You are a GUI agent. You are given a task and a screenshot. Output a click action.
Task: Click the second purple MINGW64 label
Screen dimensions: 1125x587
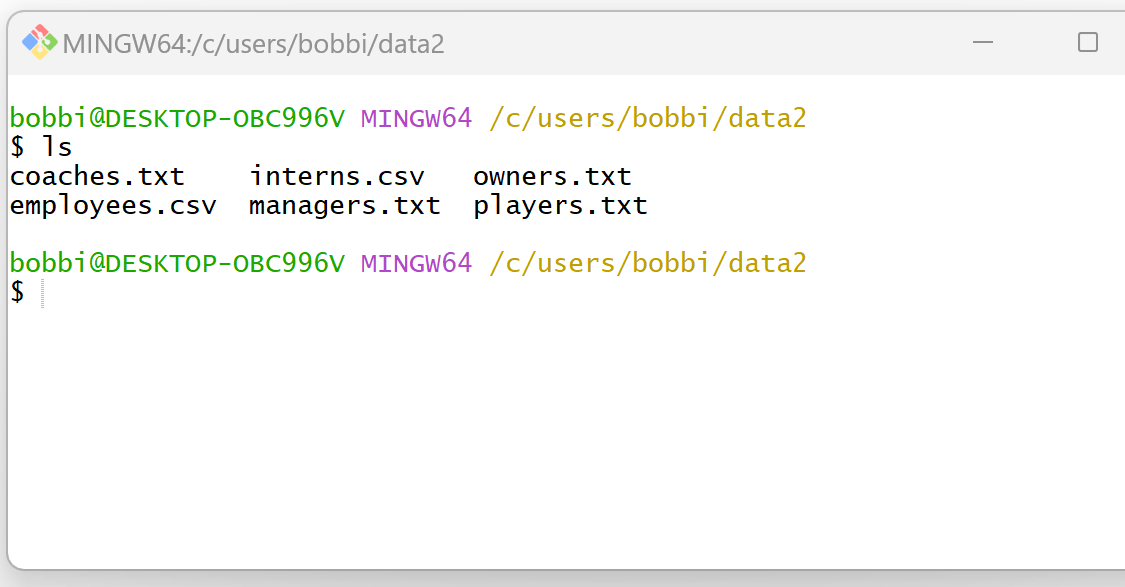[416, 263]
